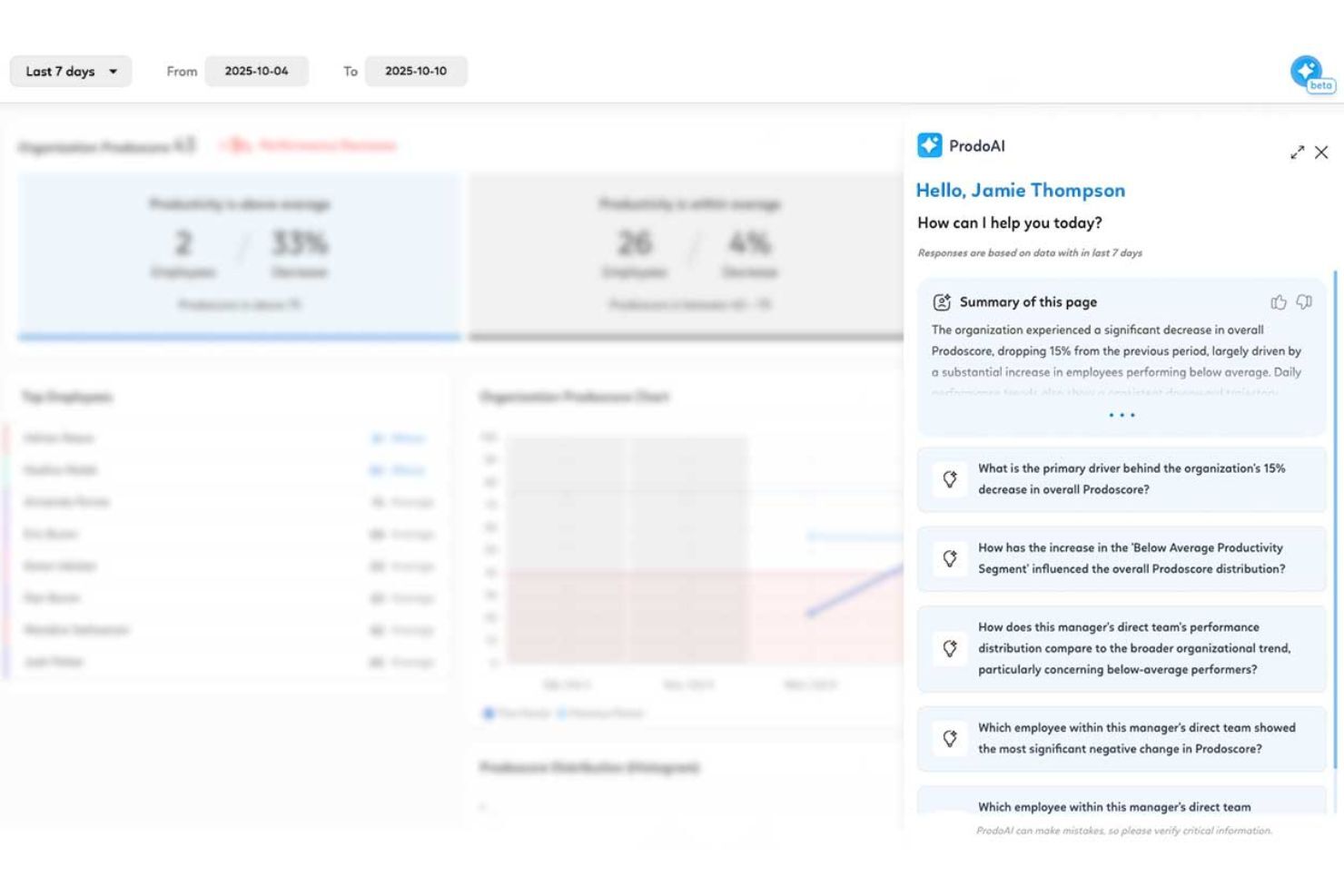Open the floating ProdoAI beta assistant icon
The width and height of the screenshot is (1344, 896).
(x=1308, y=71)
